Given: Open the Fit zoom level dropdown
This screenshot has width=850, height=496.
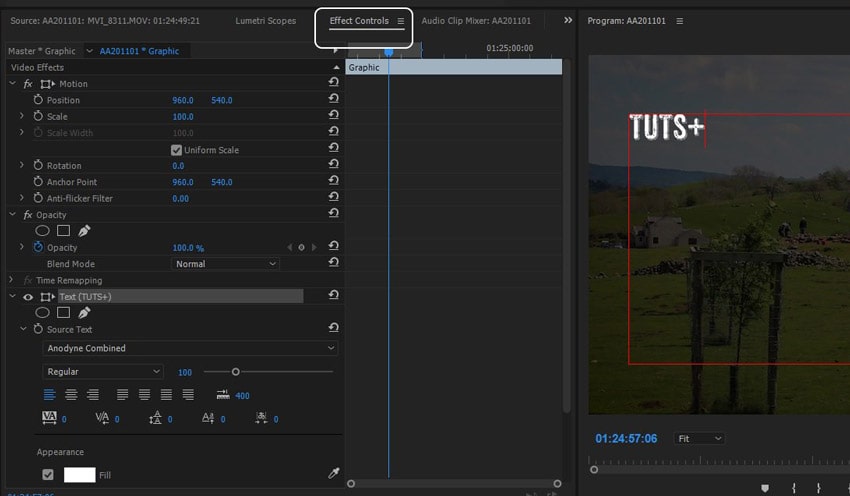Looking at the screenshot, I should (699, 439).
